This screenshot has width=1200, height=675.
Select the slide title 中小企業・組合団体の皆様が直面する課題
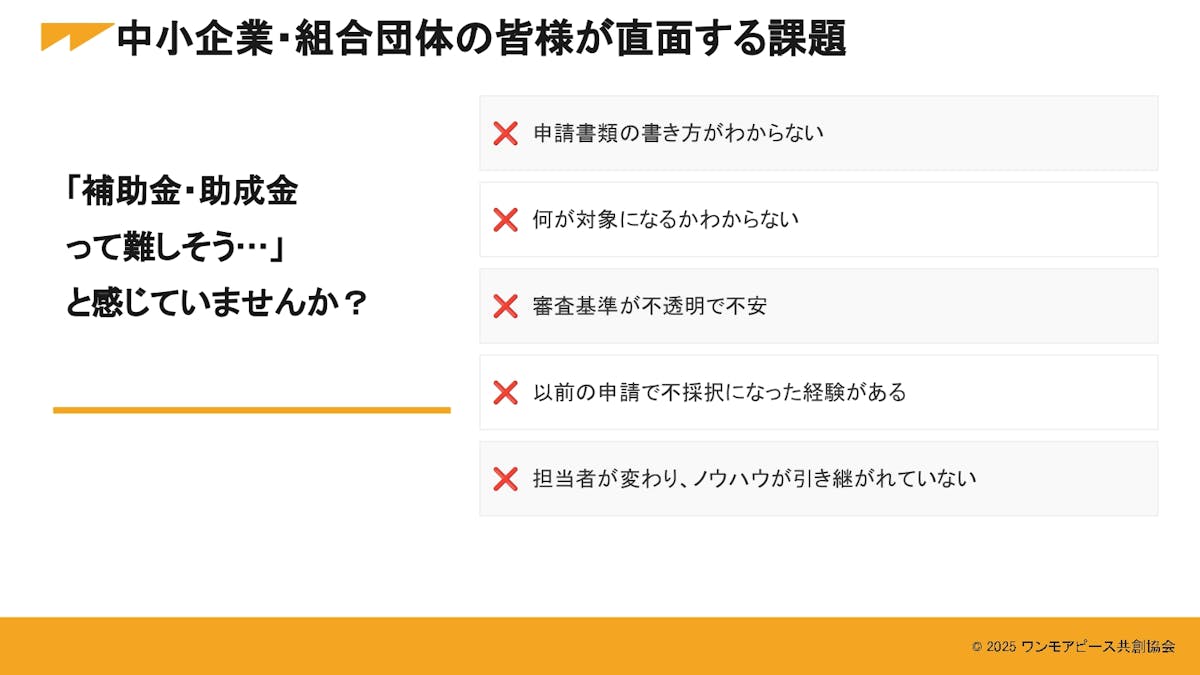[x=481, y=39]
